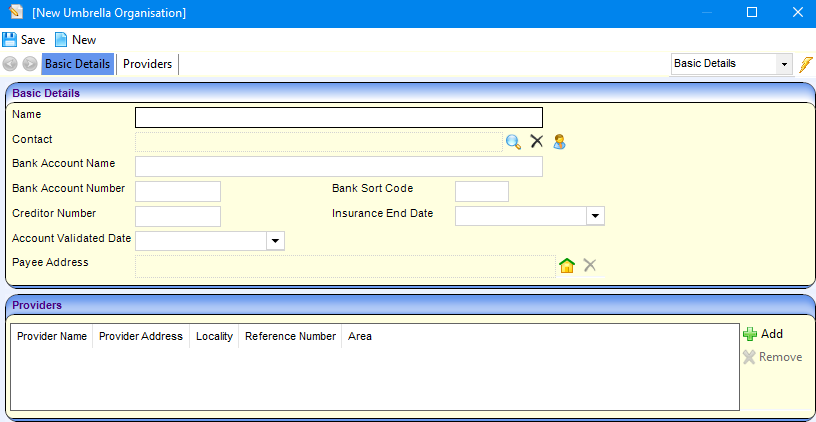Image resolution: width=816 pixels, height=422 pixels.
Task: Expand the Insurance End Date dropdown
Action: (x=594, y=216)
